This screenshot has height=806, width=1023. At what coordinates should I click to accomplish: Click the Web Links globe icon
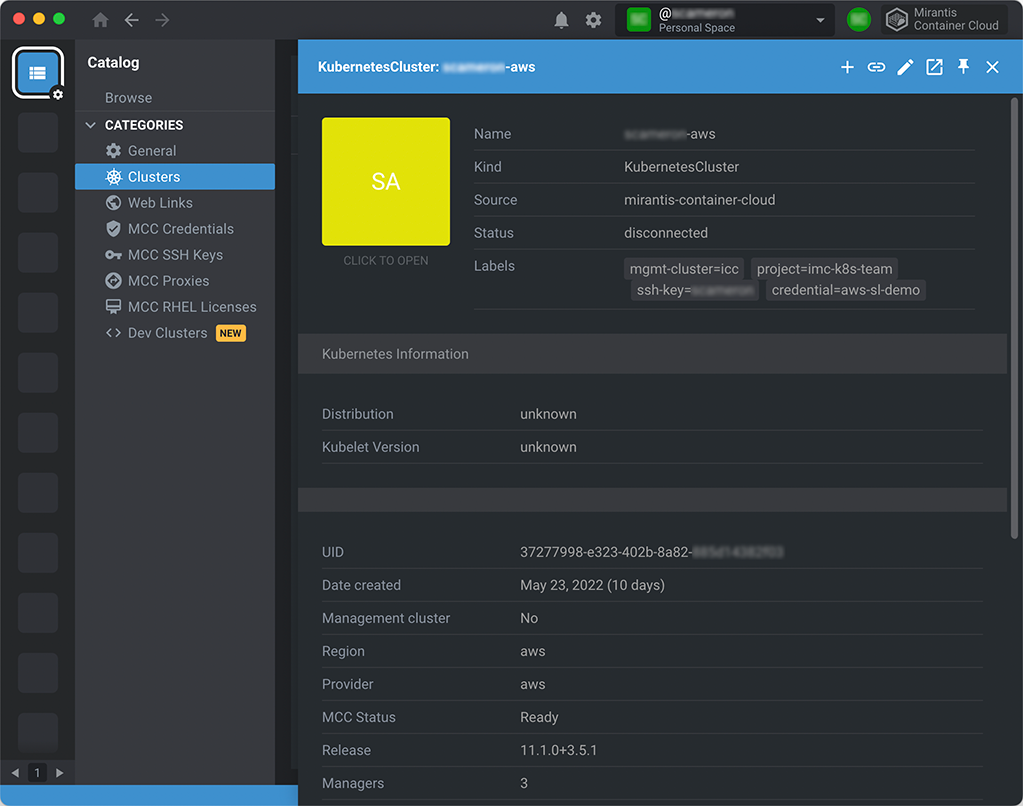[x=114, y=203]
